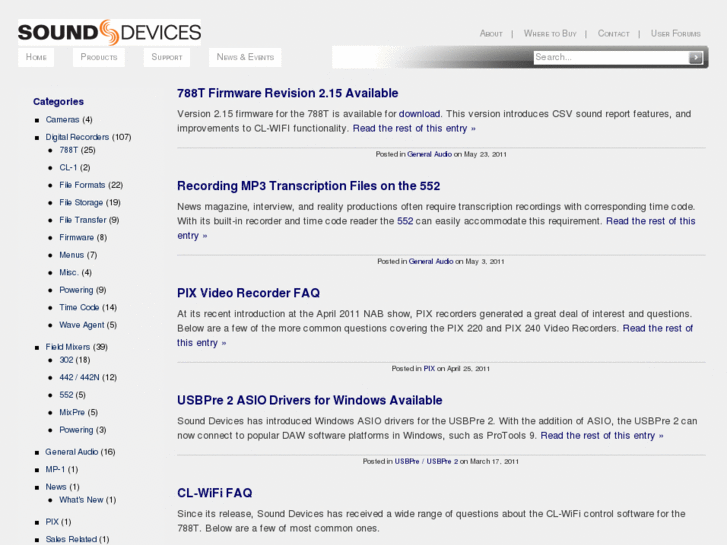Open PIX category from April 25 post
Viewport: 727px width, 545px height.
coord(429,368)
